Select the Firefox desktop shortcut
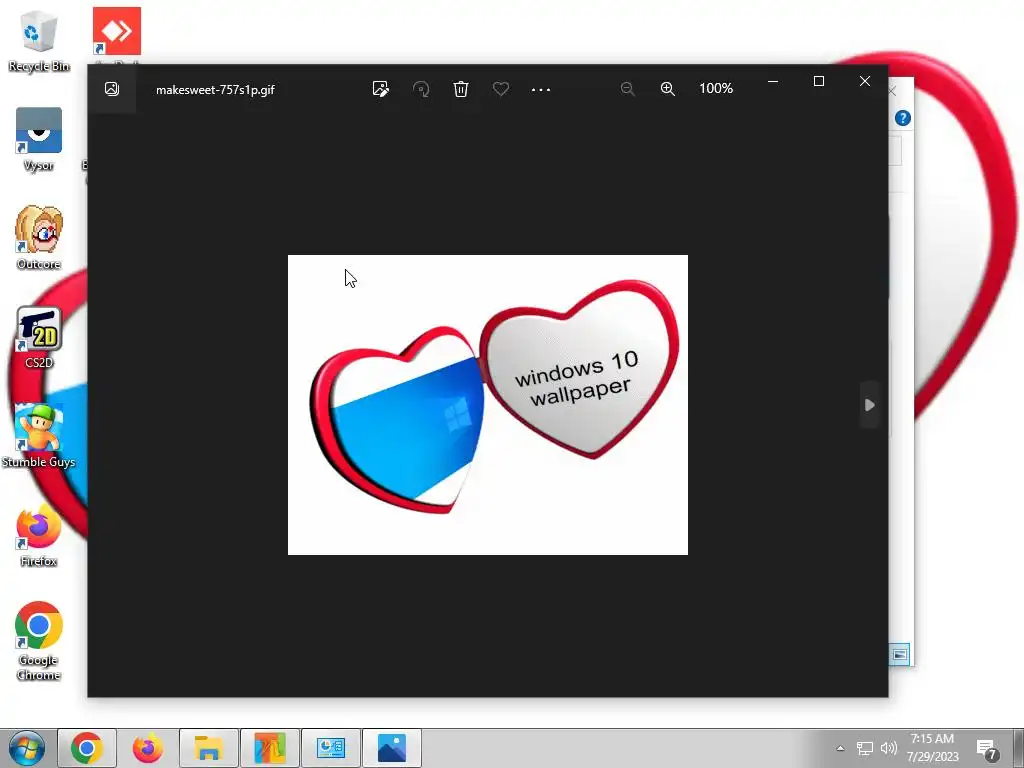Viewport: 1024px width, 768px height. tap(39, 536)
